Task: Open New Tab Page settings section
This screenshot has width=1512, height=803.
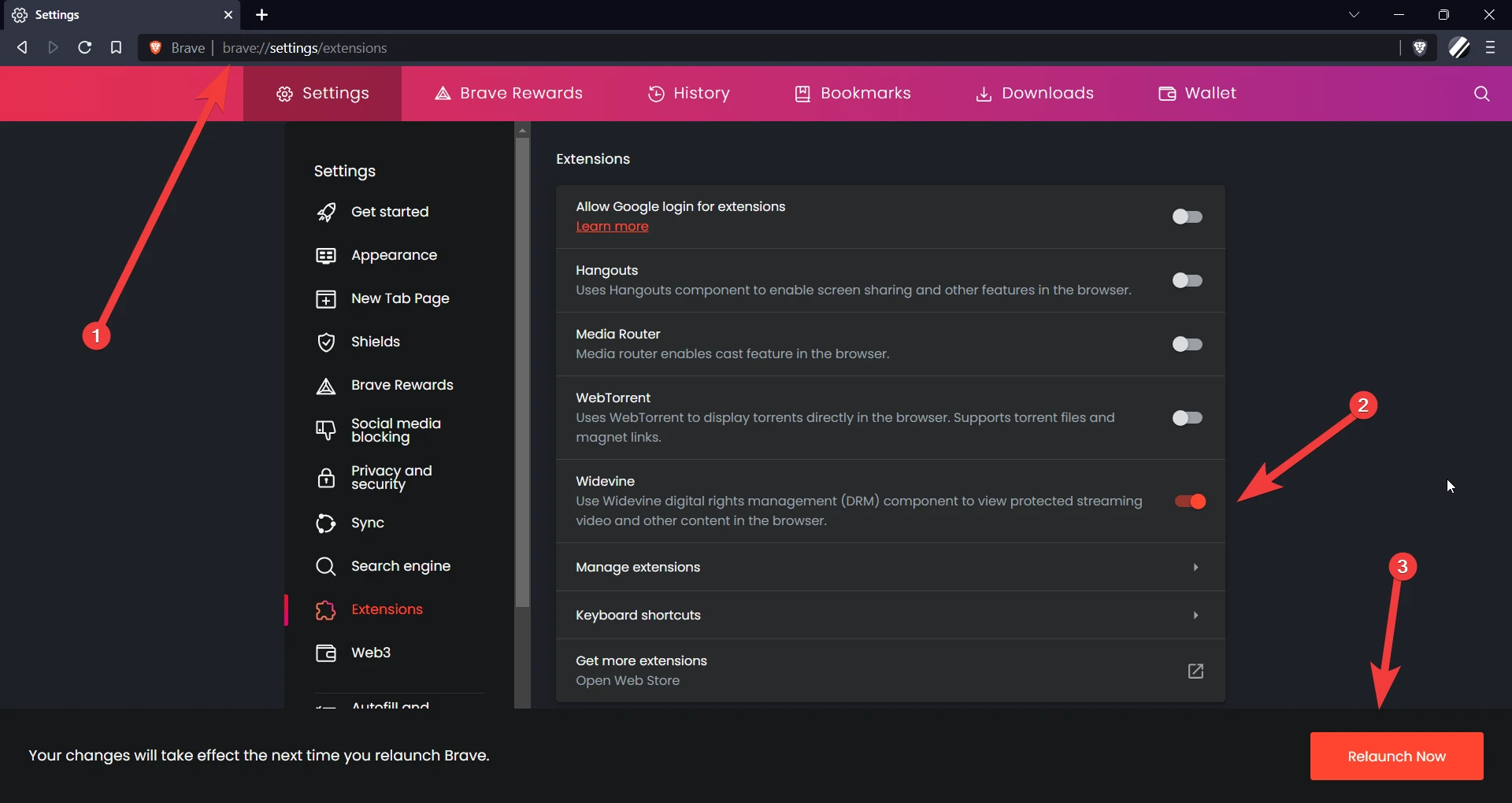Action: (400, 298)
